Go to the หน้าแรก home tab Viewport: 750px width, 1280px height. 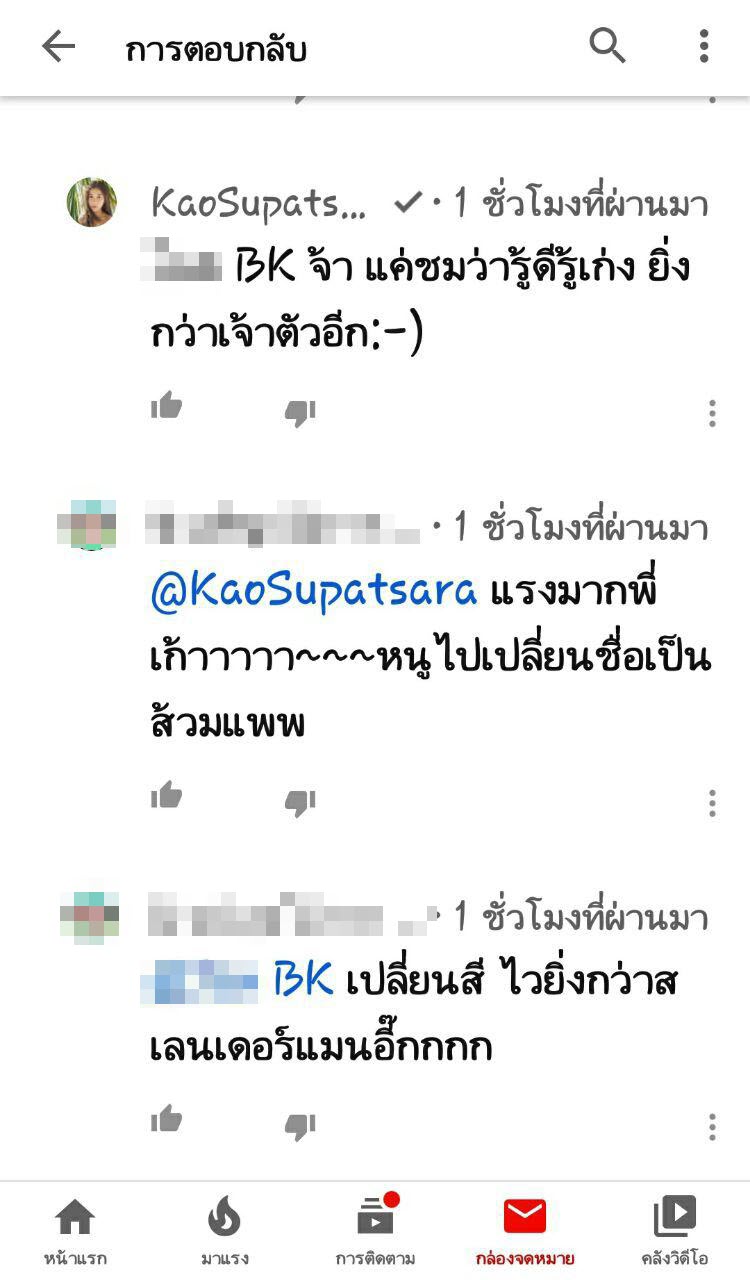[75, 1232]
